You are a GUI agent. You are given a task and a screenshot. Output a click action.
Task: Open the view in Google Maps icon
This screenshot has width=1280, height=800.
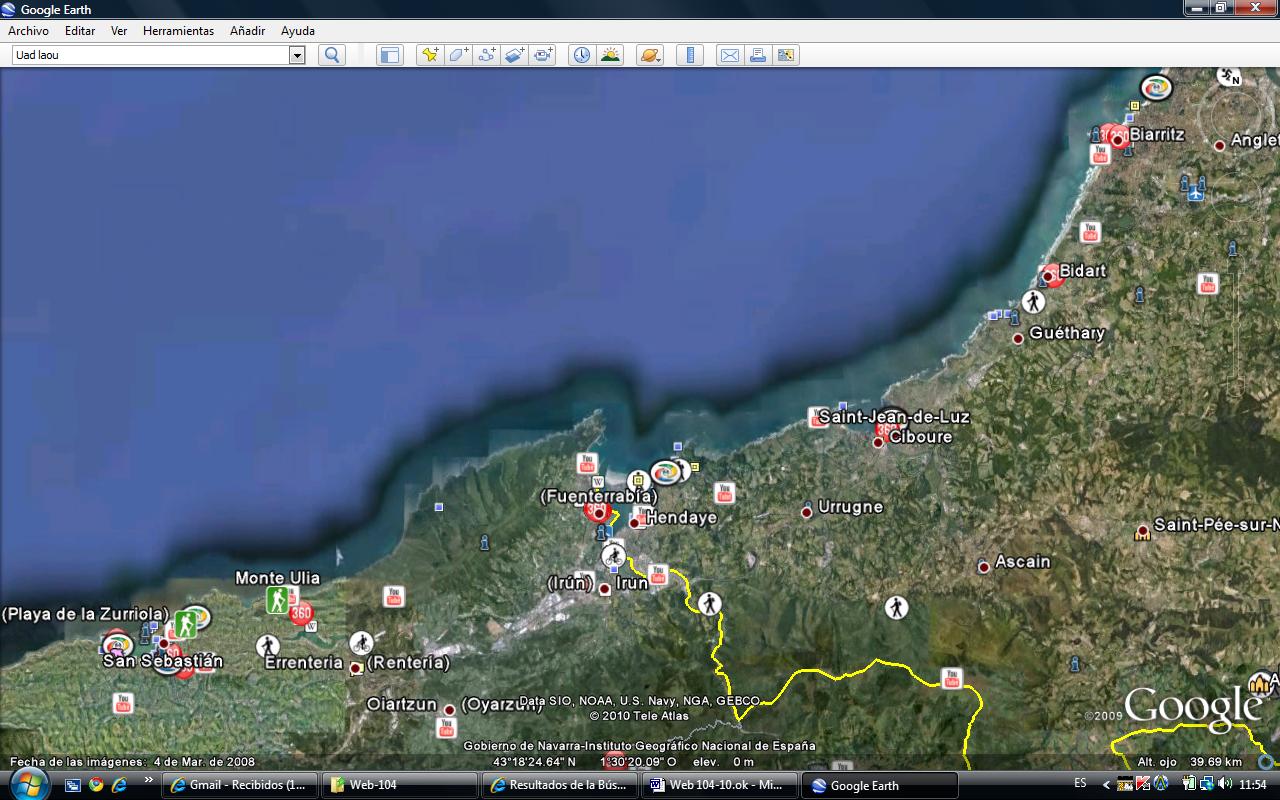(786, 55)
